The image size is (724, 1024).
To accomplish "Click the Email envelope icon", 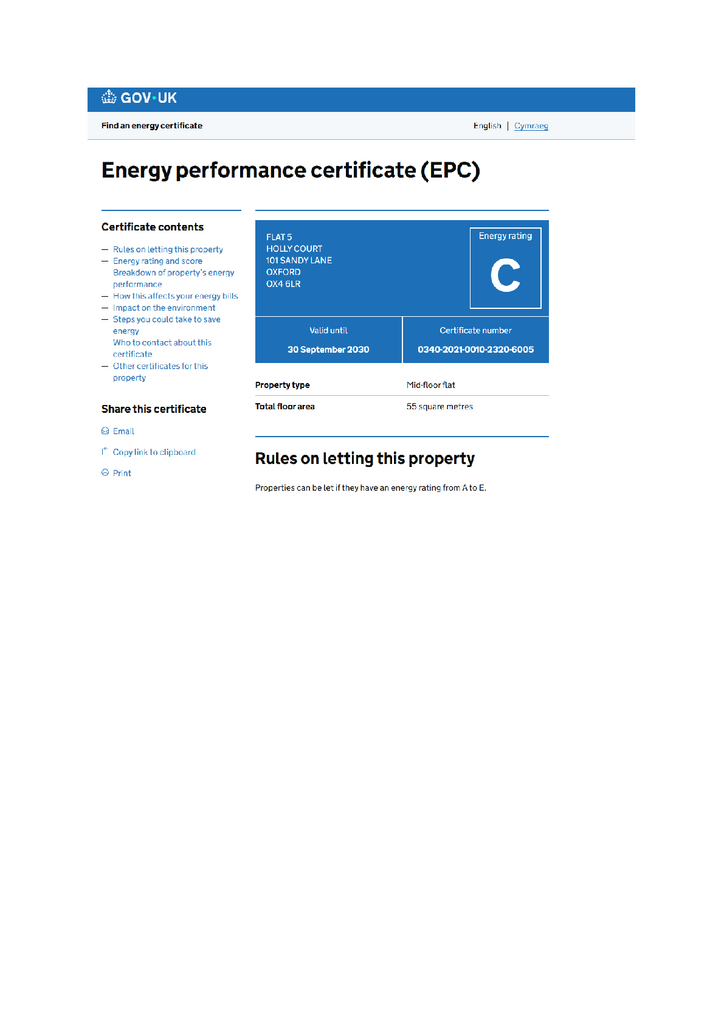I will click(105, 431).
